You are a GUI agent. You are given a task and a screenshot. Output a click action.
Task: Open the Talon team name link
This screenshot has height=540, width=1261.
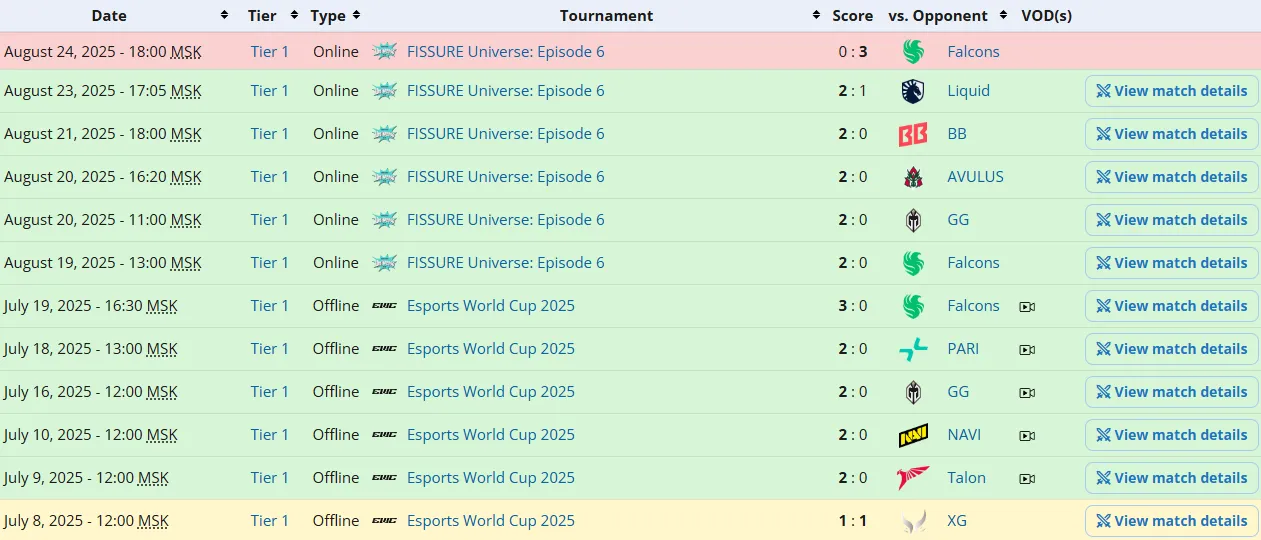pyautogui.click(x=967, y=478)
